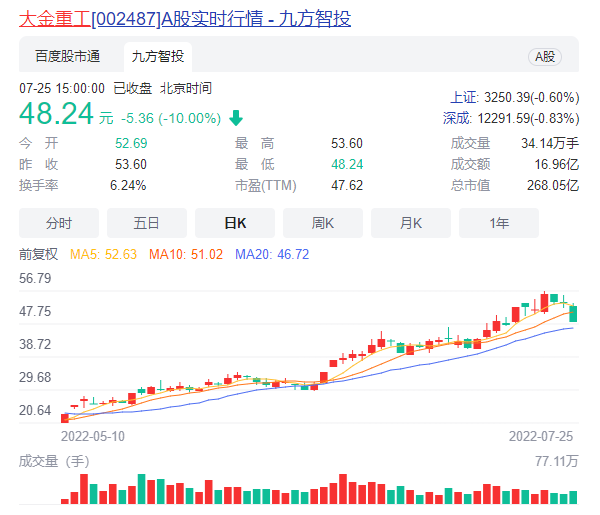Click the 2022-05-10 start date label

tap(93, 437)
